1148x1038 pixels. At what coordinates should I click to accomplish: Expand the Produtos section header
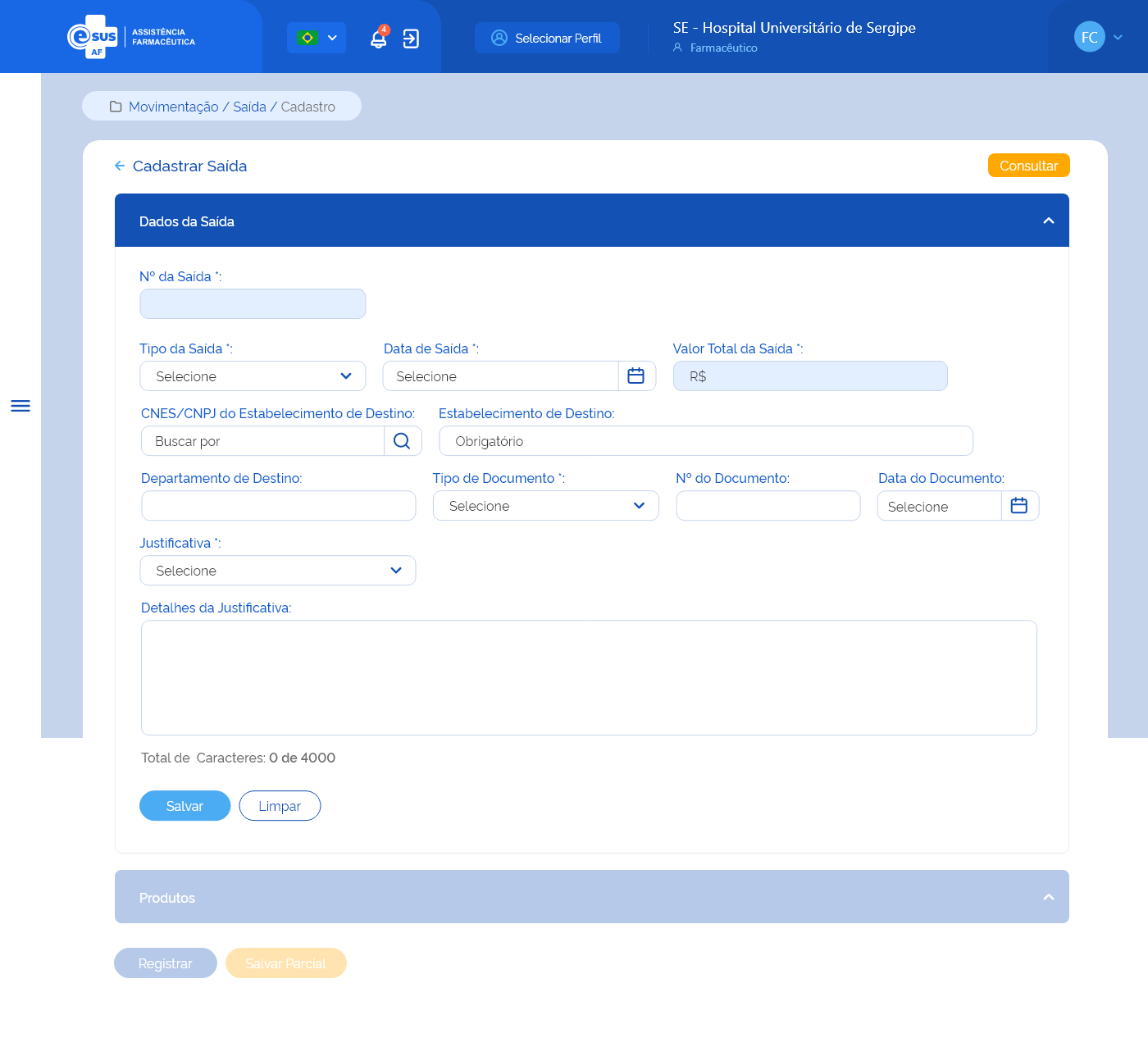point(592,897)
